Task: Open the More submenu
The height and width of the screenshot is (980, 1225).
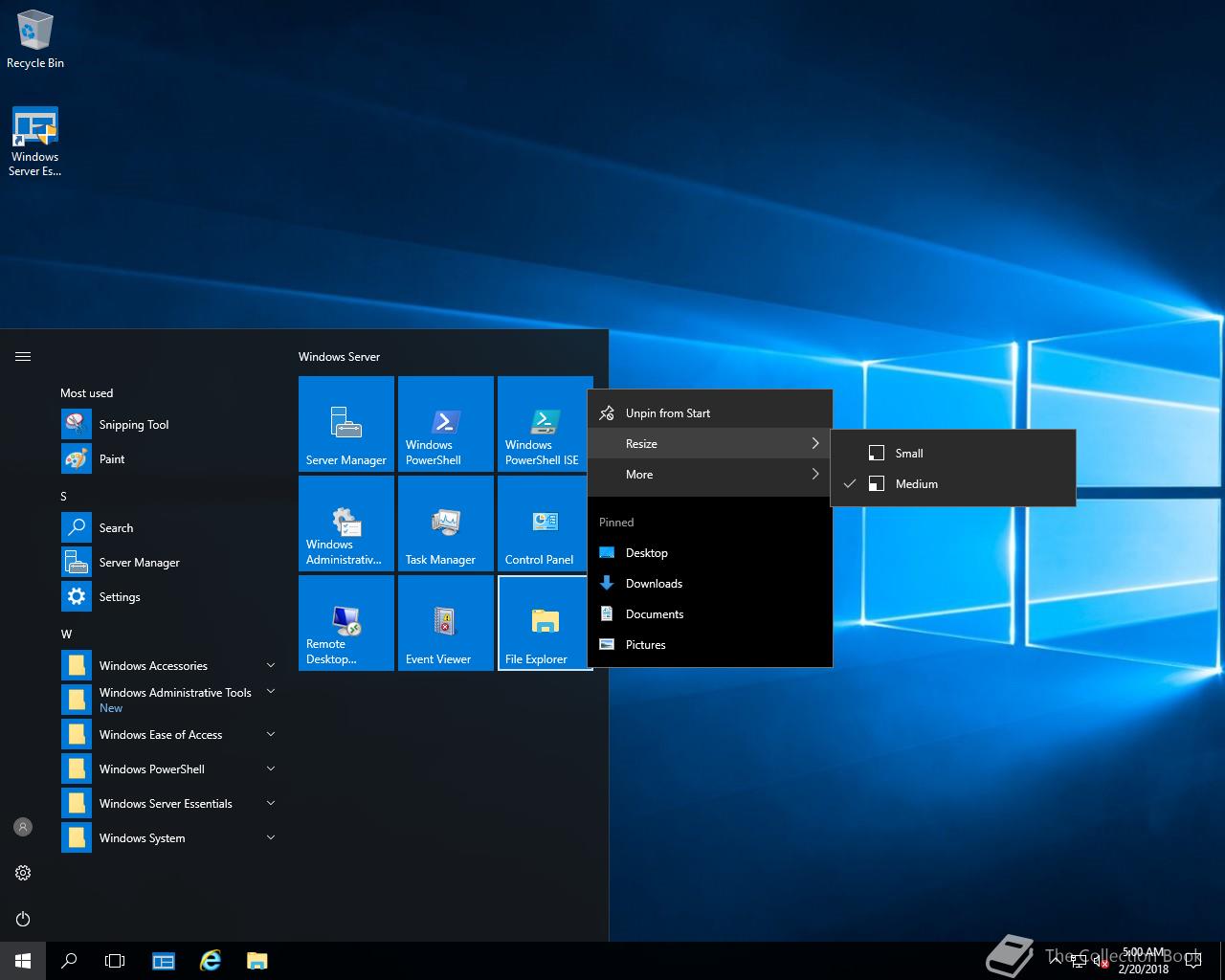Action: (709, 475)
